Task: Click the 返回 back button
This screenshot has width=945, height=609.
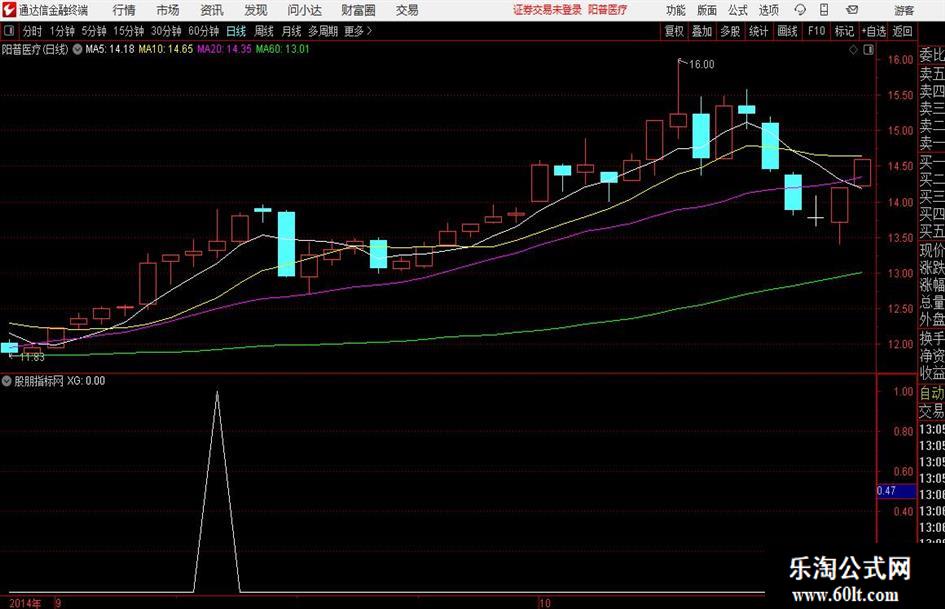Action: click(902, 31)
